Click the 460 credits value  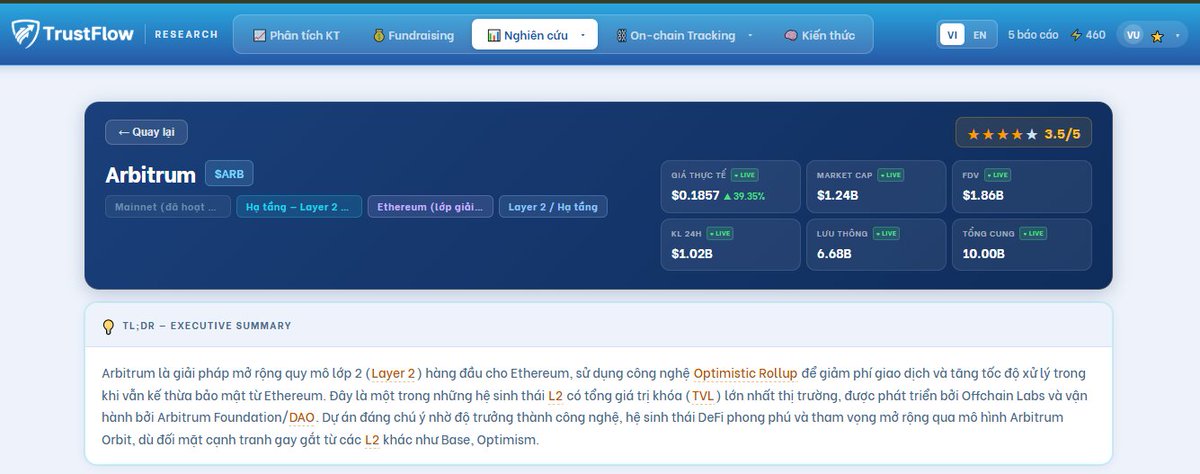tap(1096, 35)
